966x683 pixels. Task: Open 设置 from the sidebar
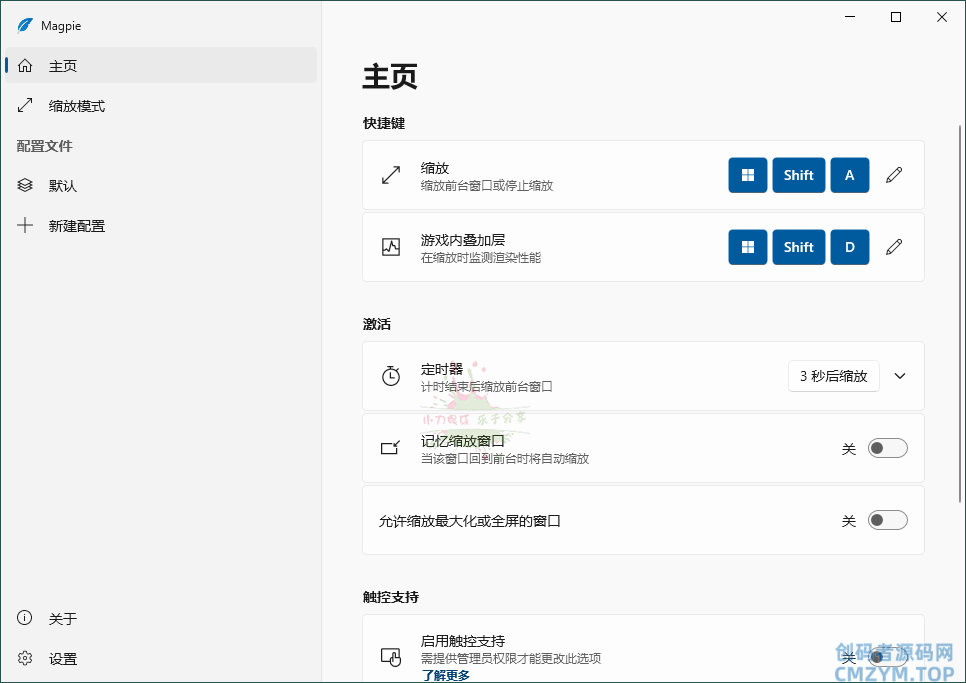tap(63, 659)
